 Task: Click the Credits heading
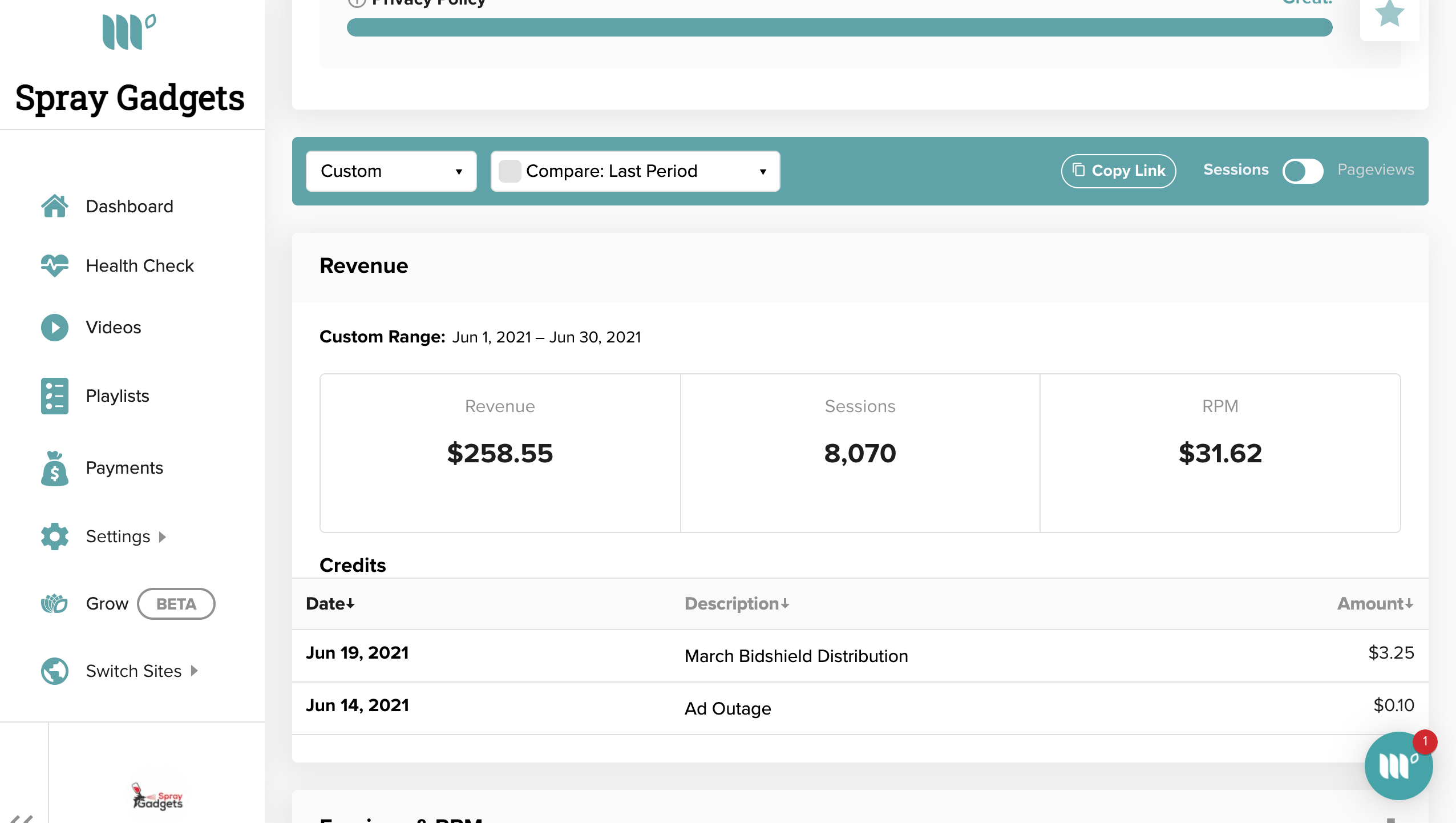click(353, 566)
